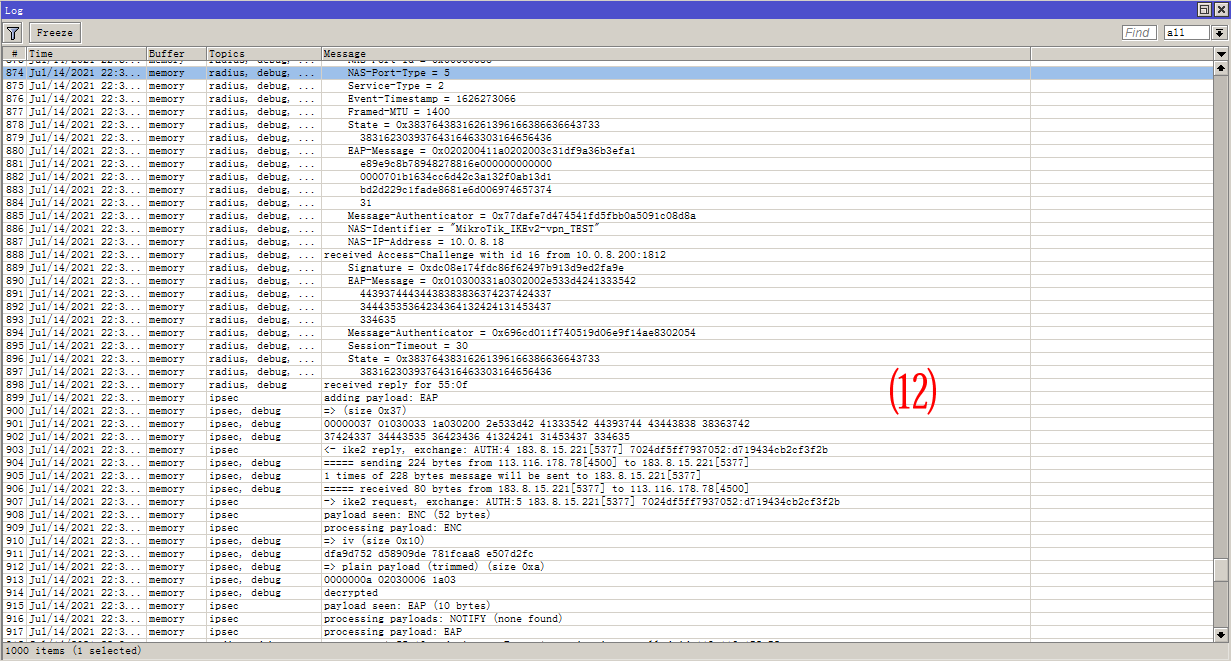Sort logs by the Topics column
The width and height of the screenshot is (1231, 662).
(x=250, y=53)
